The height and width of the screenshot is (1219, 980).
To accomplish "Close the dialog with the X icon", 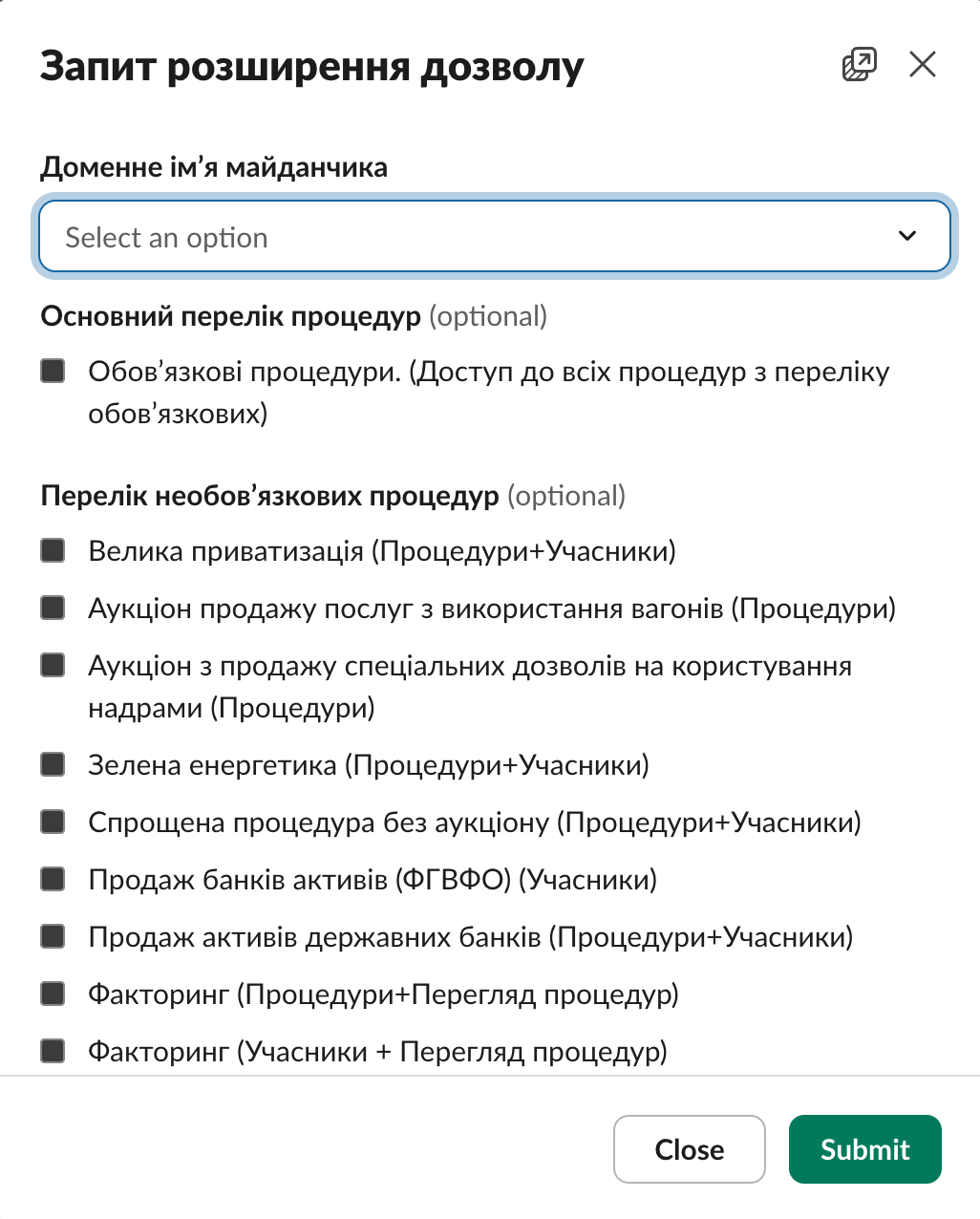I will tap(923, 65).
